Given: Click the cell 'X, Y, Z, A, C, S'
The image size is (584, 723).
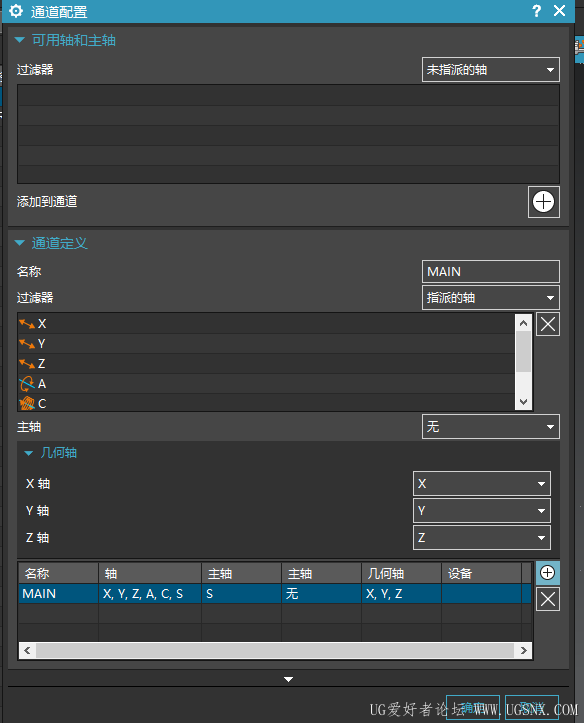Looking at the screenshot, I should [150, 594].
